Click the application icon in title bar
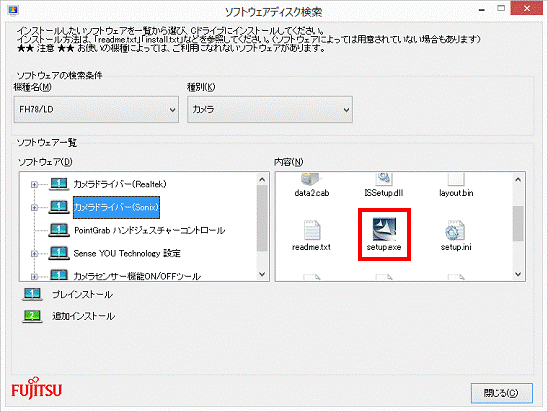 pyautogui.click(x=13, y=10)
